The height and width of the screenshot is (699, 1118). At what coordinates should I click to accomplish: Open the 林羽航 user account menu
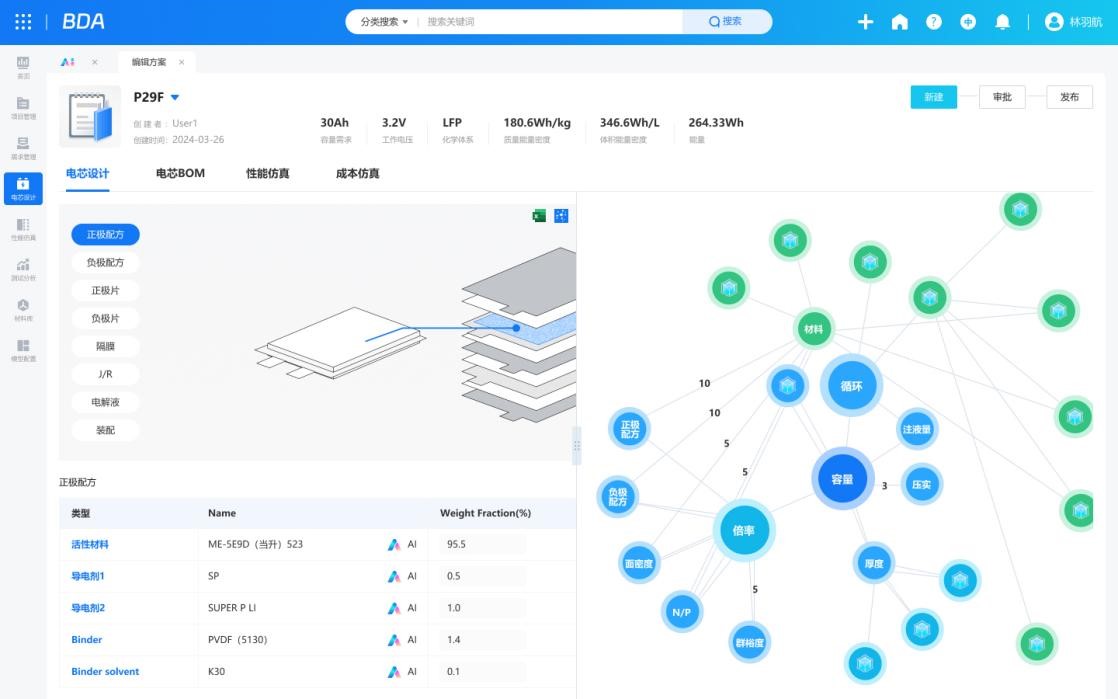pyautogui.click(x=1068, y=22)
